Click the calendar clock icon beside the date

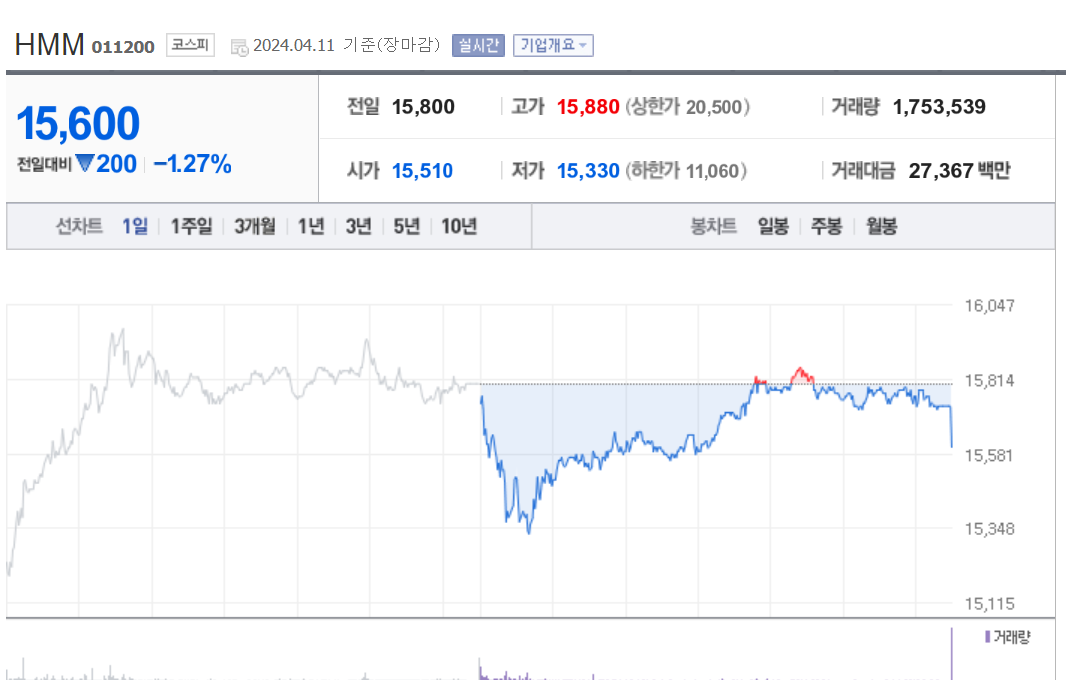pyautogui.click(x=239, y=47)
